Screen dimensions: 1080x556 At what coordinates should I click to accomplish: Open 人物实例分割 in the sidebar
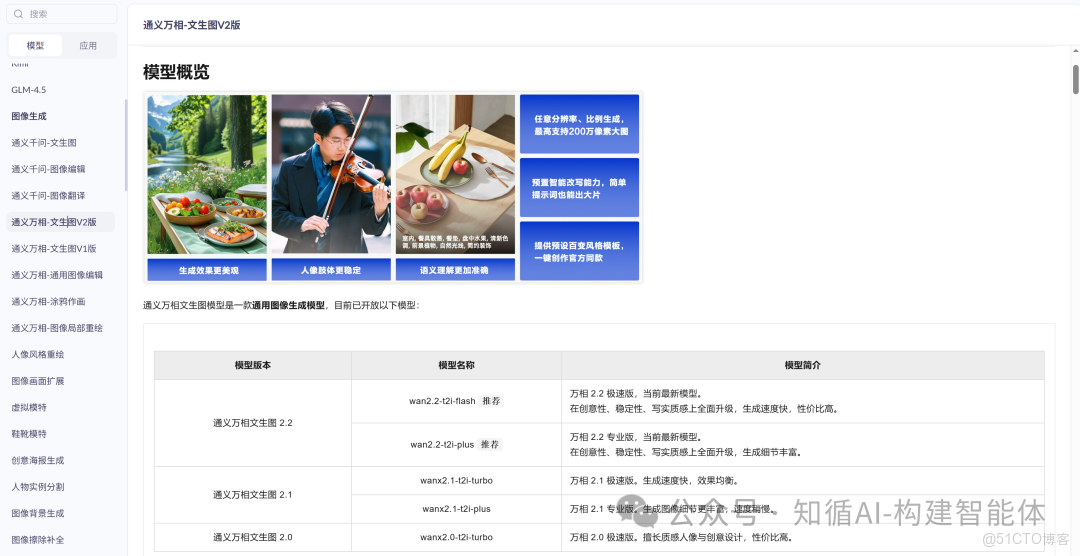38,486
